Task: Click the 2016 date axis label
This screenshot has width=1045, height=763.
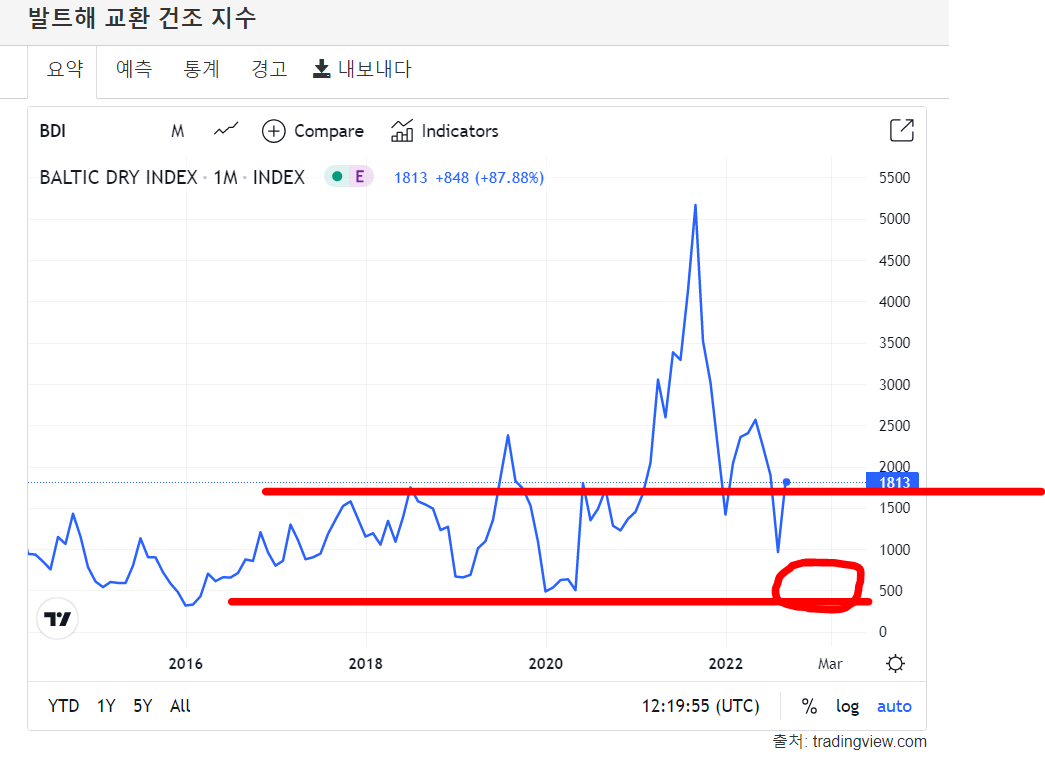Action: tap(185, 664)
